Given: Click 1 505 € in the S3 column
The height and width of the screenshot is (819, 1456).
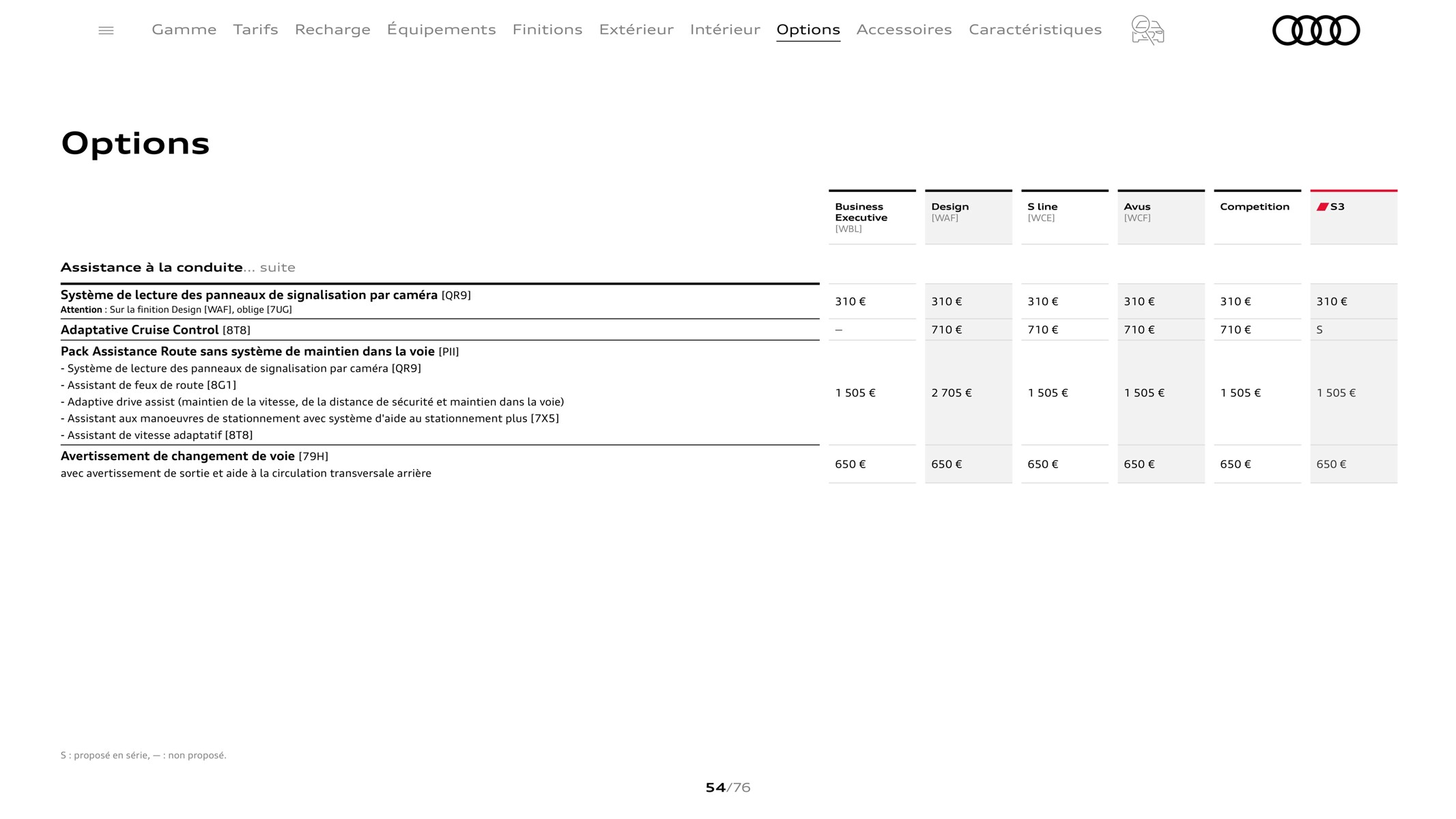Looking at the screenshot, I should click(1336, 393).
